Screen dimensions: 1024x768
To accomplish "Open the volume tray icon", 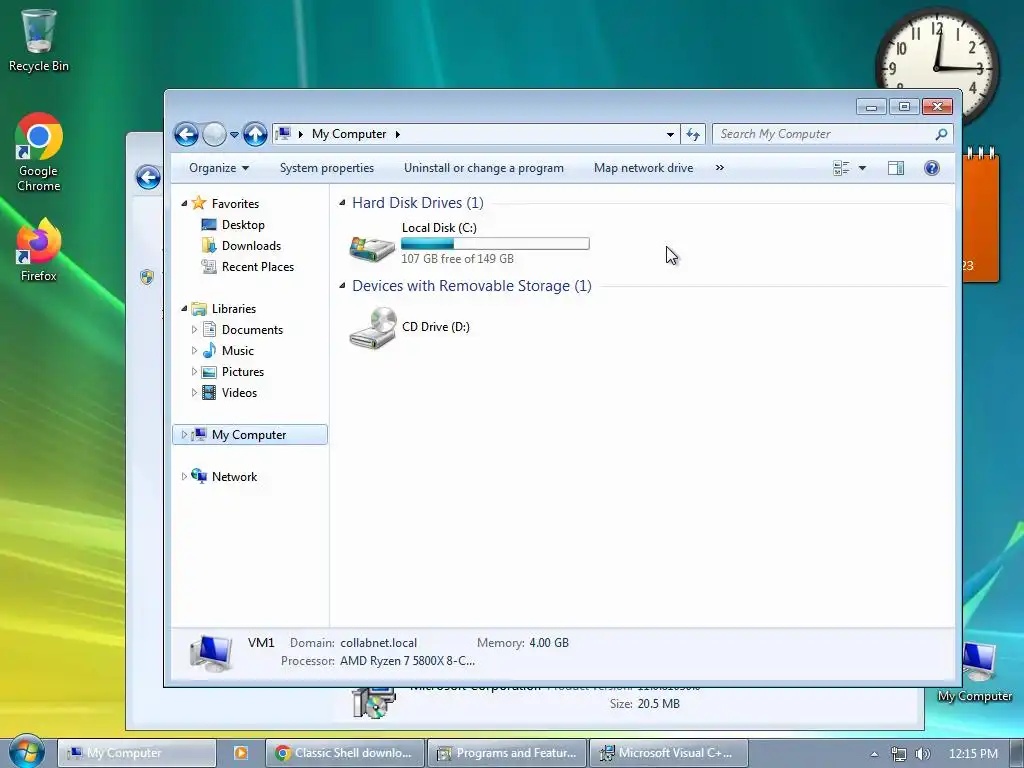I will [922, 754].
